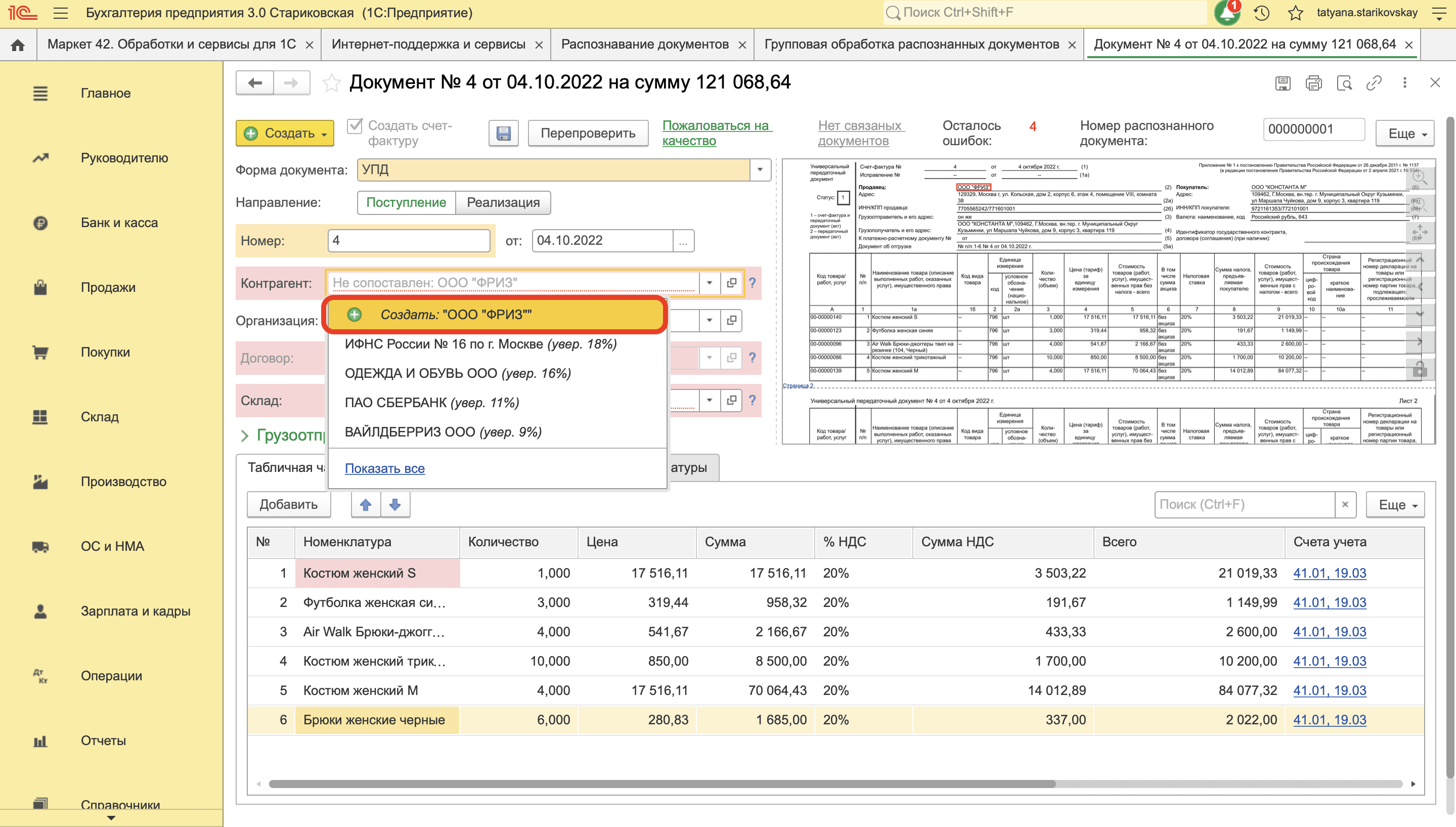Select the Реализация direction toggle

tap(503, 202)
